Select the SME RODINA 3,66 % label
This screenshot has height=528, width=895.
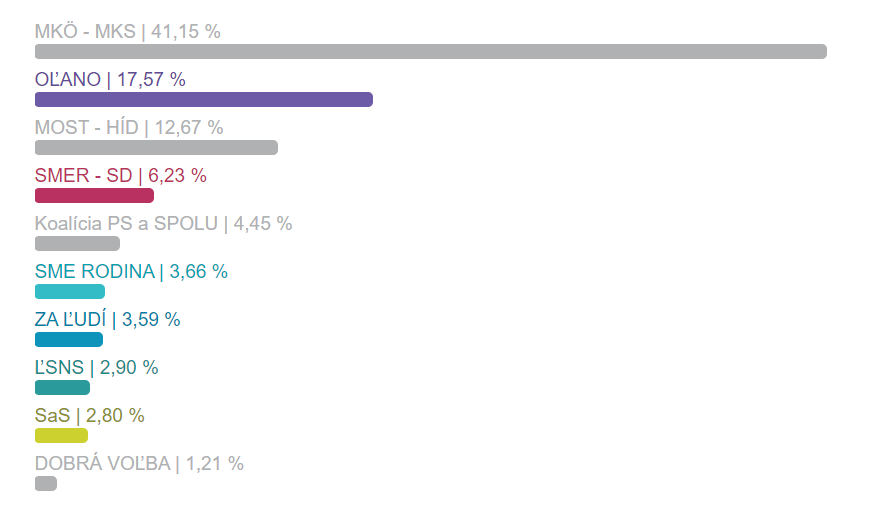131,271
